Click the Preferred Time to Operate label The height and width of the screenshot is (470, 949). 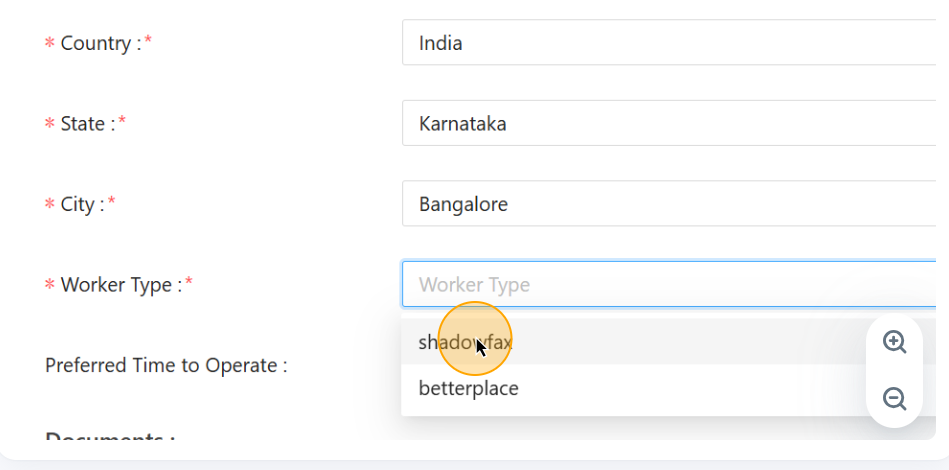[x=166, y=365]
